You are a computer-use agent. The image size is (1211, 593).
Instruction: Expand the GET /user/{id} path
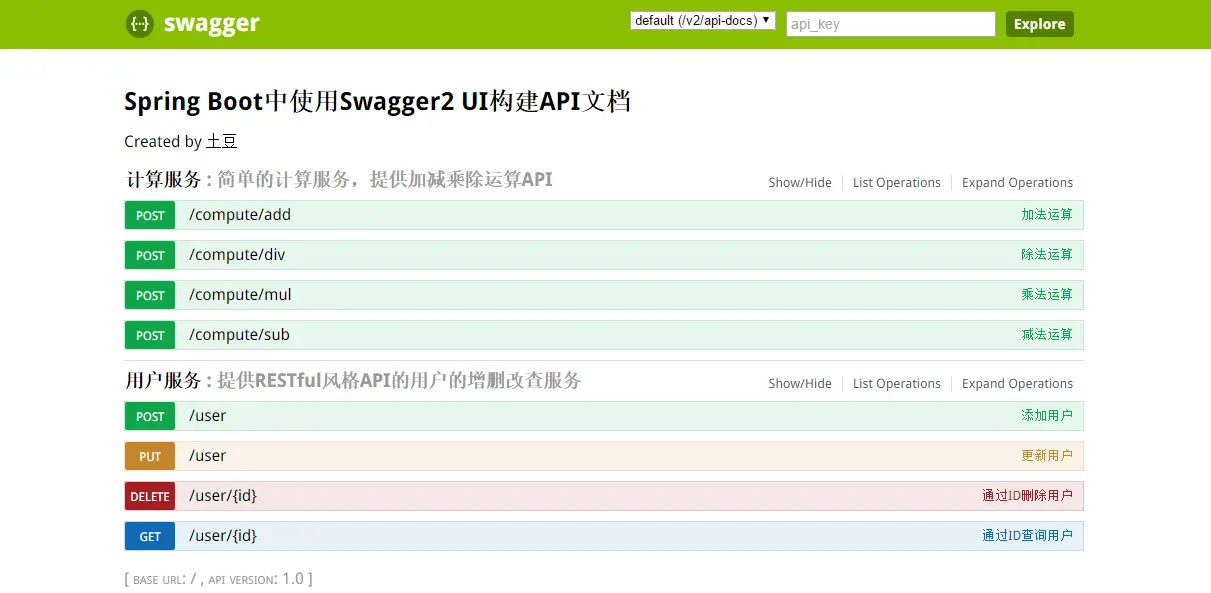(223, 536)
